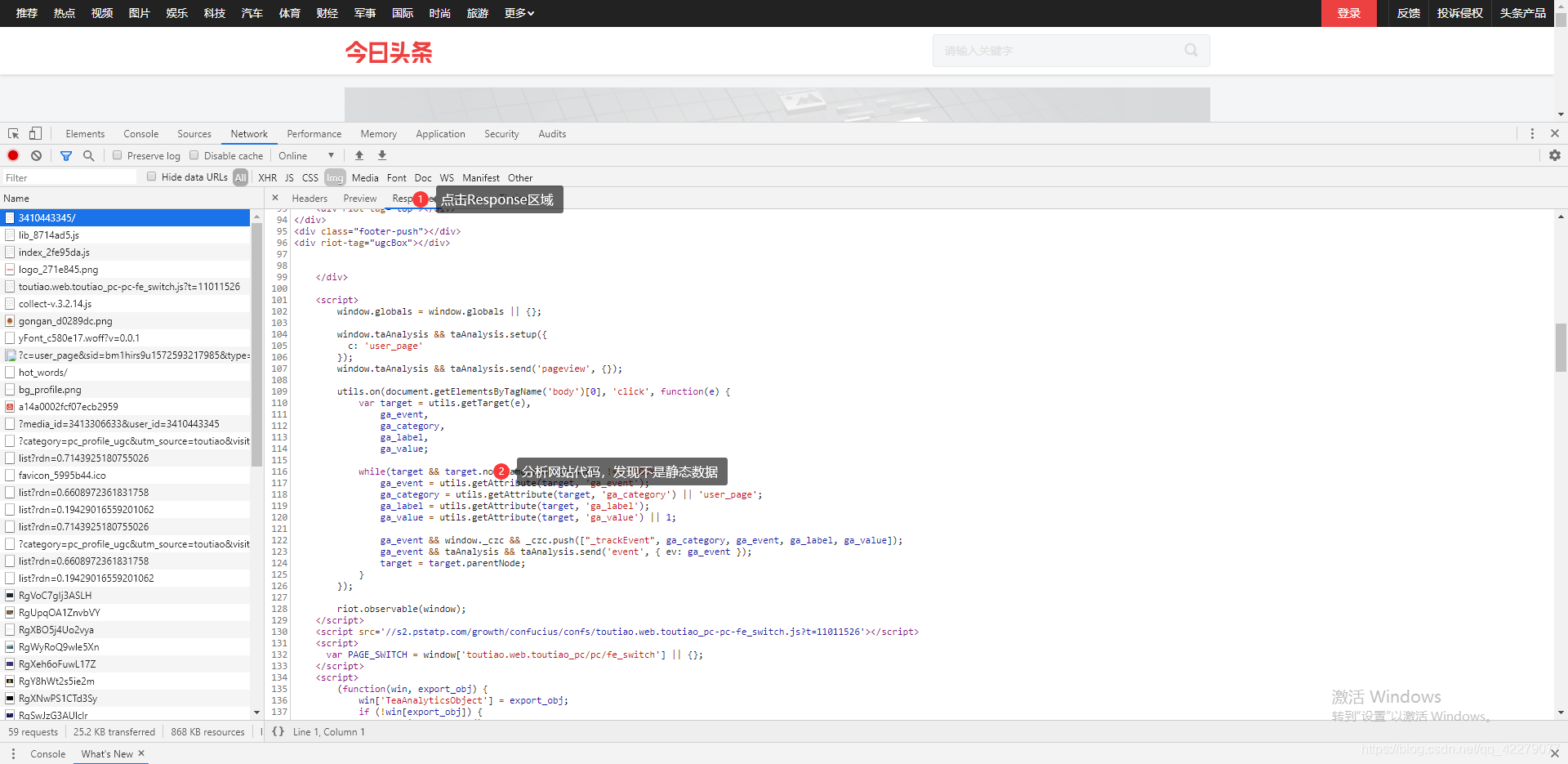Close the What's New tab

click(141, 753)
